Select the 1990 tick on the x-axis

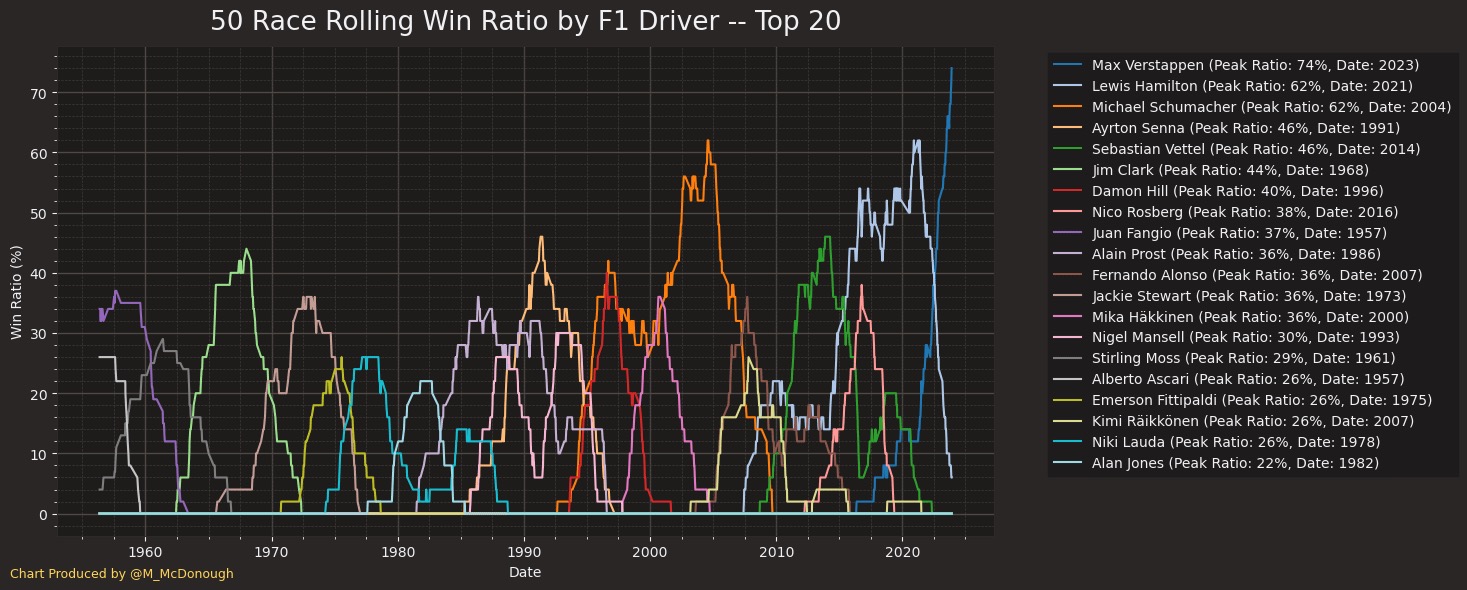[524, 551]
